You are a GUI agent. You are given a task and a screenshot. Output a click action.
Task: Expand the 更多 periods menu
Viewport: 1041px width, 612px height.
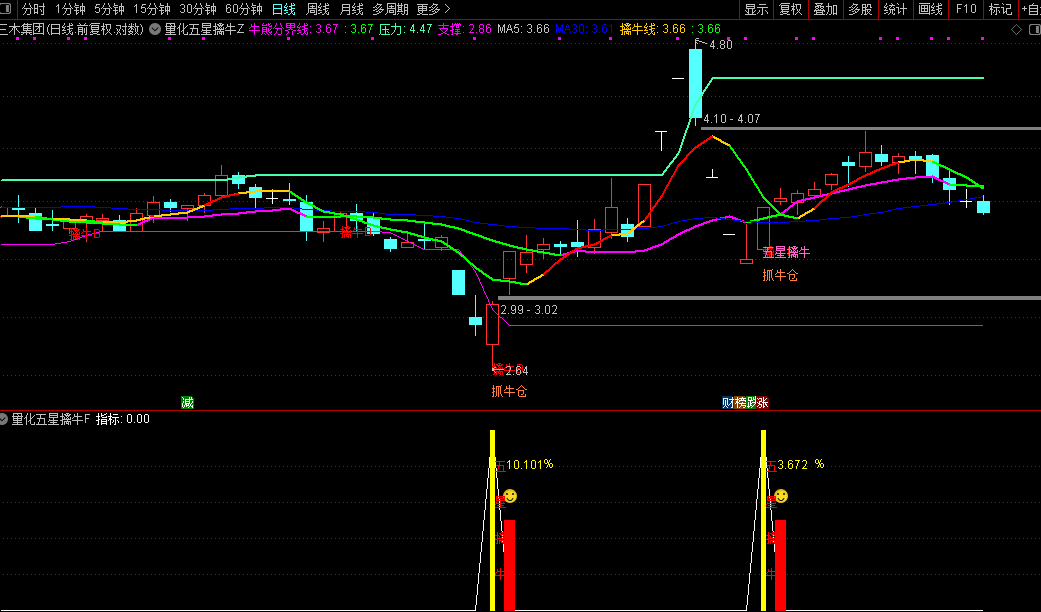click(x=433, y=9)
